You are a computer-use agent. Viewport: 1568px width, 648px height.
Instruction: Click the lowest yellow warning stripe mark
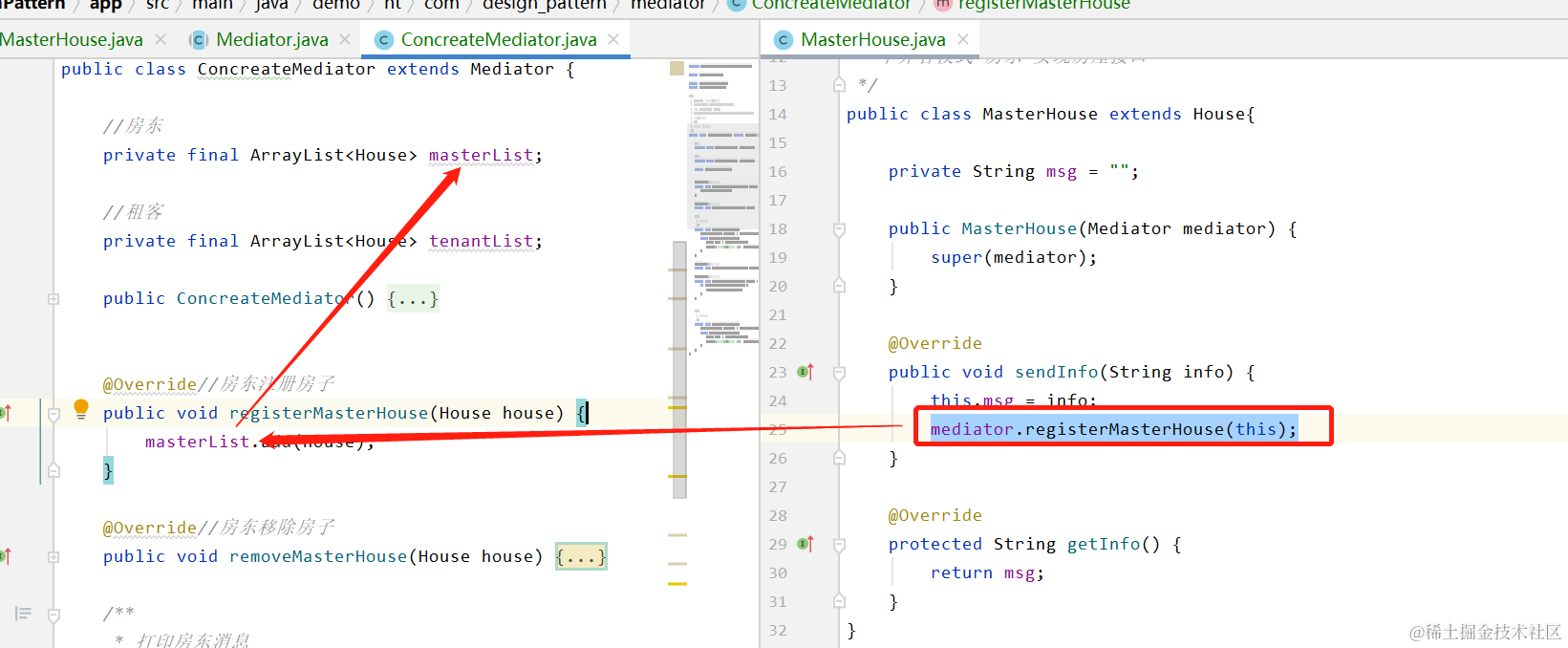tap(677, 583)
